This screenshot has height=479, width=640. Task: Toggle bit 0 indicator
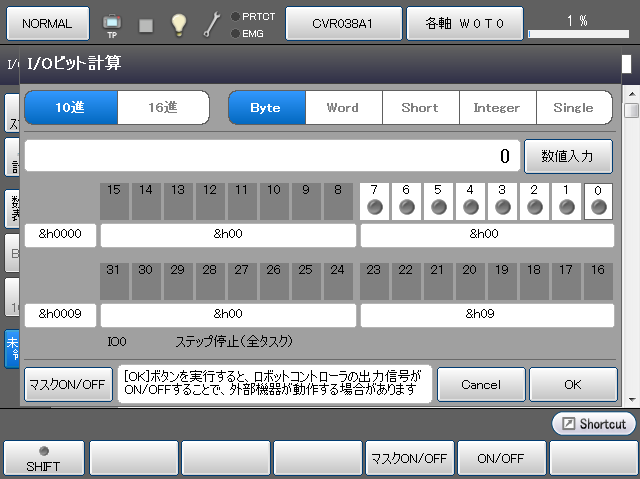tap(598, 207)
